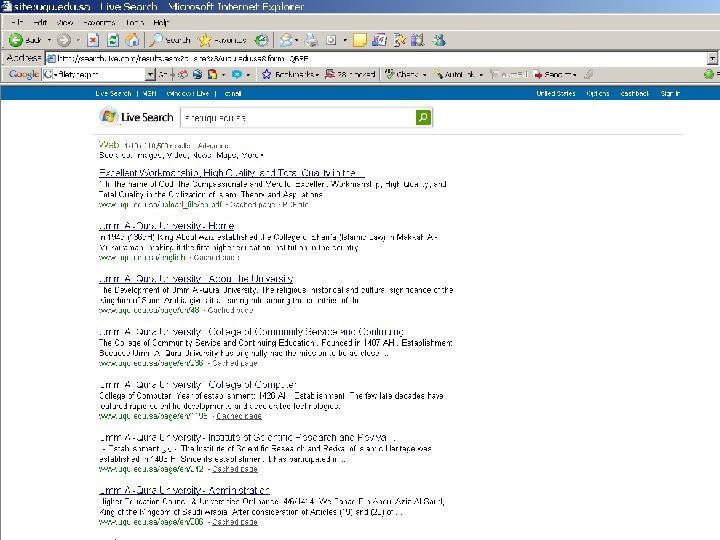Click the Edit page icon in the toolbar
This screenshot has height=540, width=720.
point(331,40)
